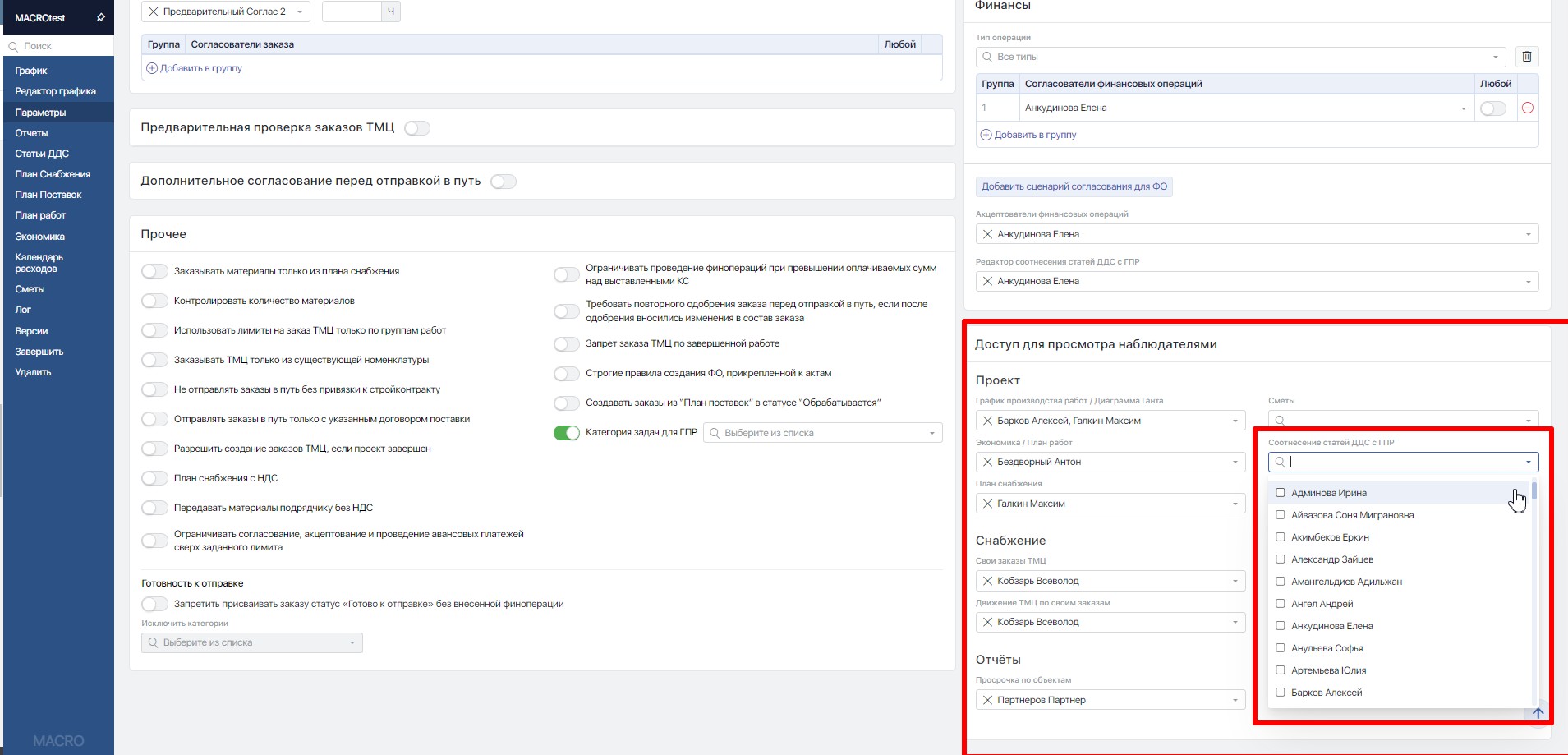Image resolution: width=1568 pixels, height=755 pixels.
Task: Turn off Категория задач для ГПР switch
Action: click(567, 433)
